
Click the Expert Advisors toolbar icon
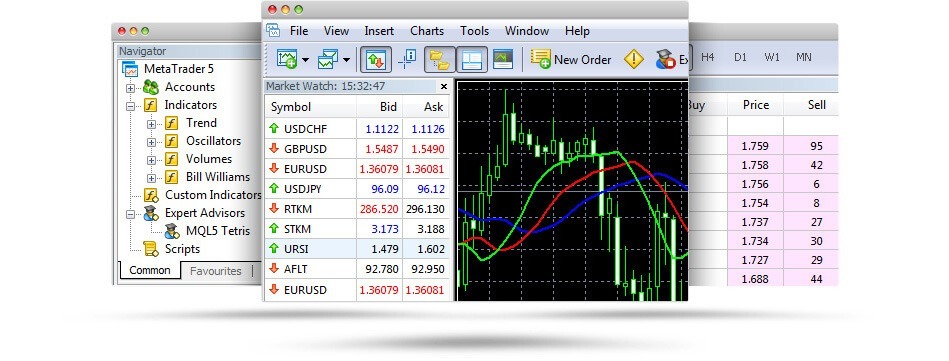tap(666, 59)
